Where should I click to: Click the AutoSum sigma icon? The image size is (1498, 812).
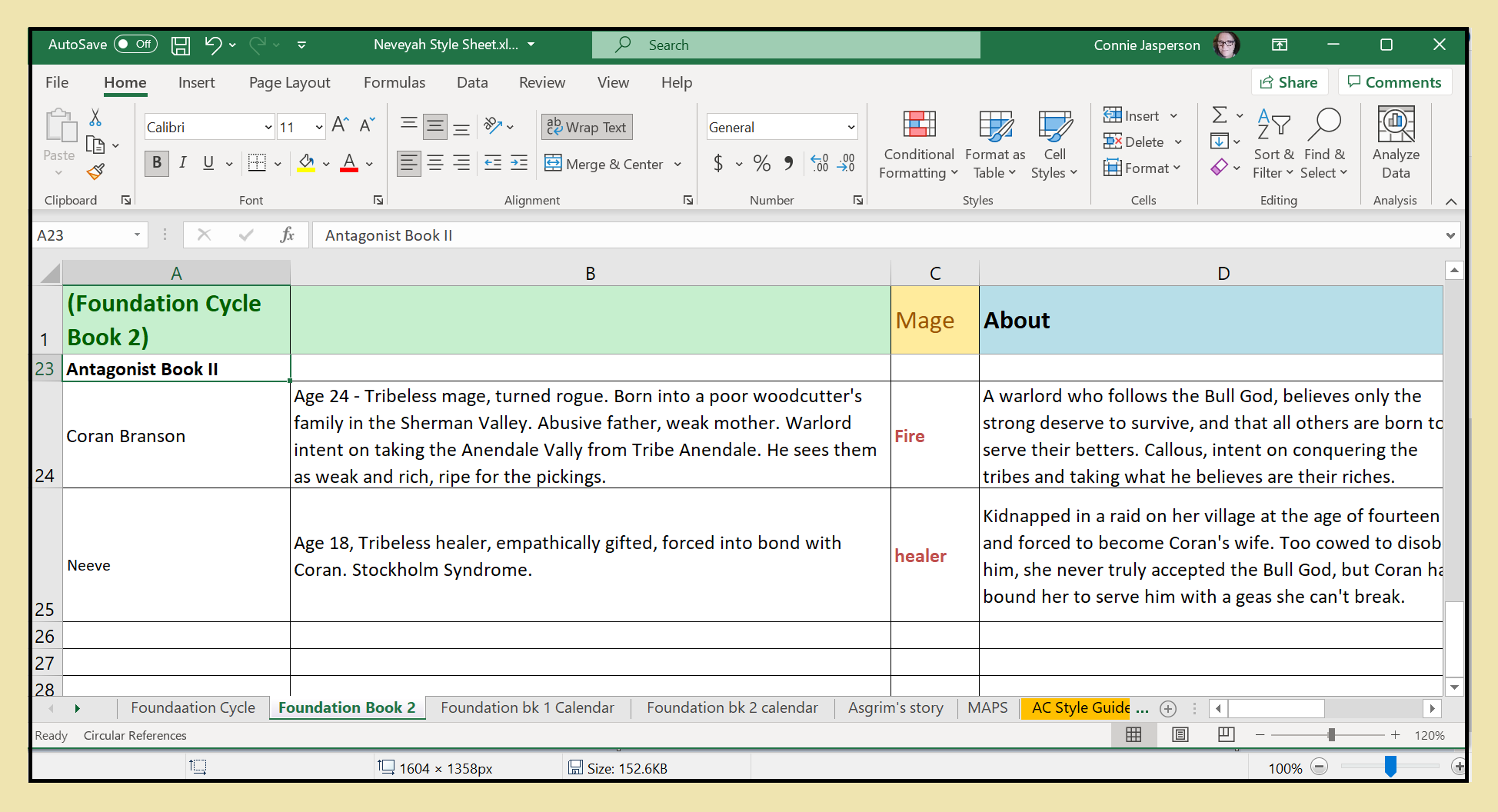(x=1220, y=115)
